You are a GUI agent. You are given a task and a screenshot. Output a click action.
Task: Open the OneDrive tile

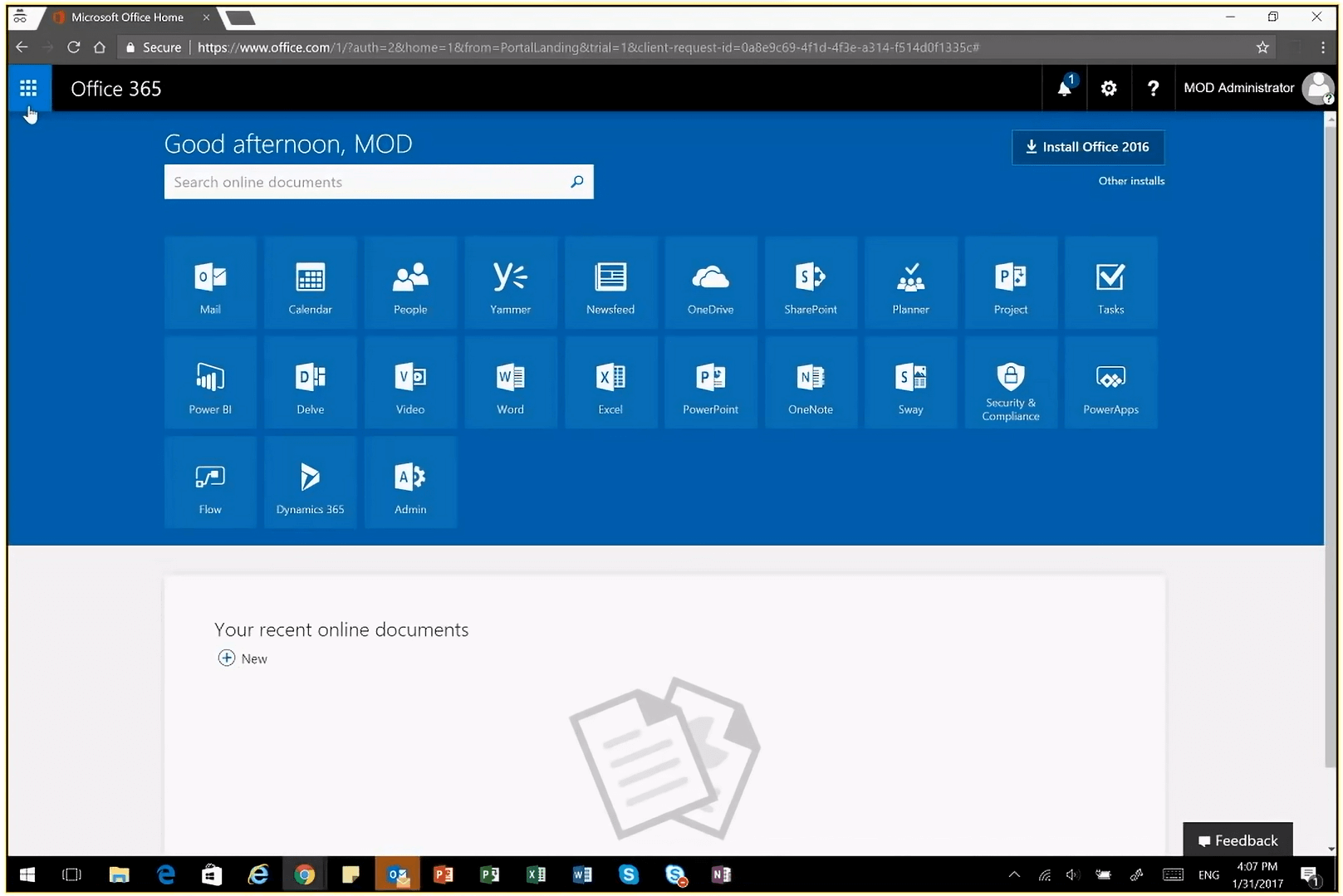pos(710,283)
